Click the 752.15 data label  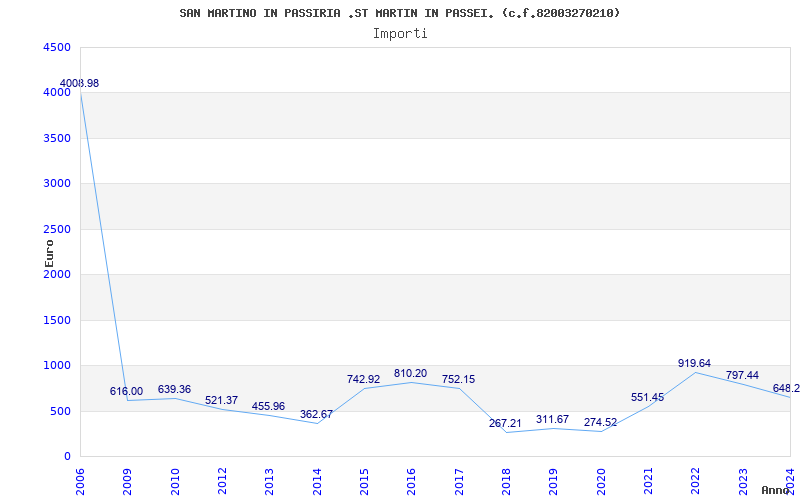(x=458, y=379)
